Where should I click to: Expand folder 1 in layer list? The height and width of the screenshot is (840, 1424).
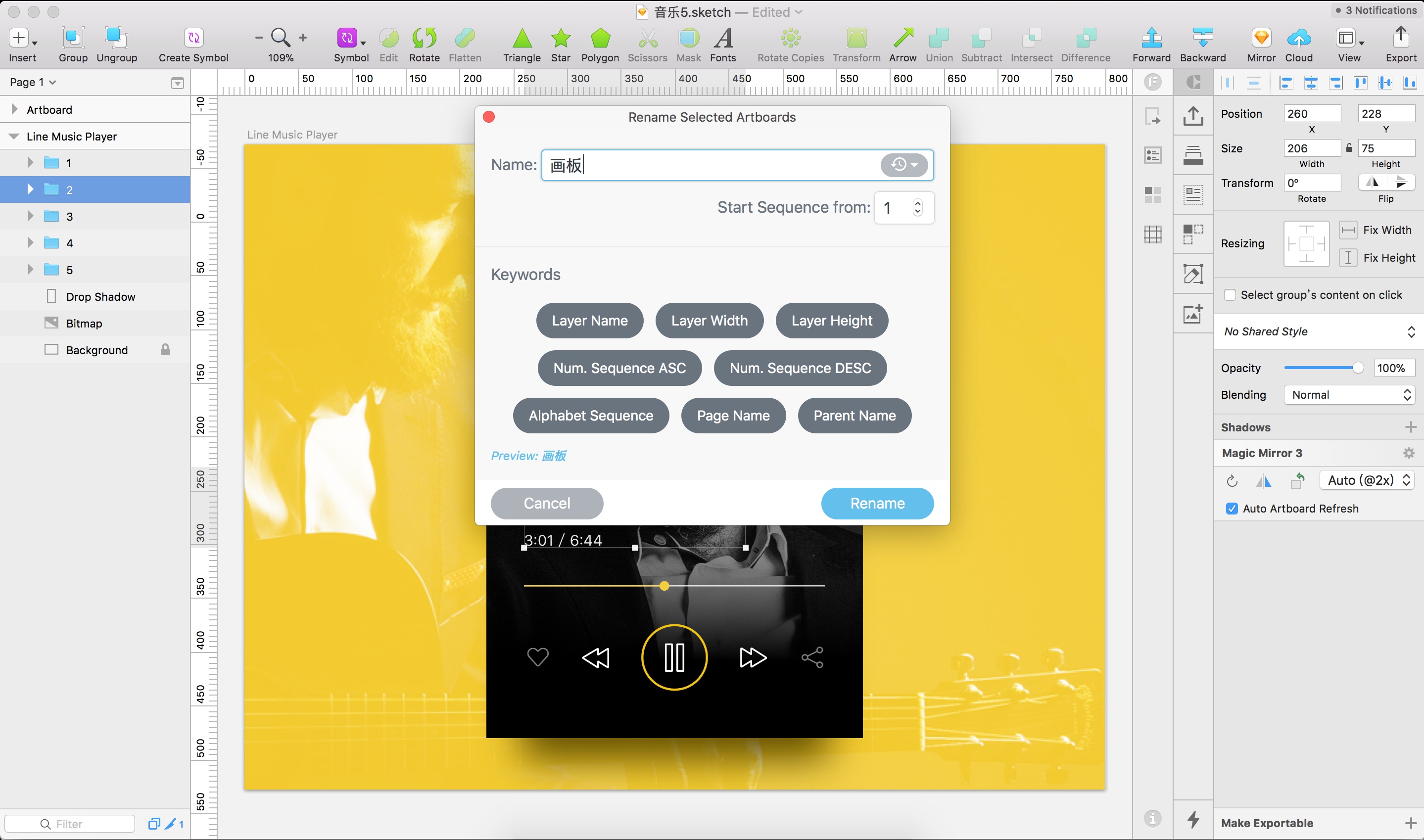(31, 162)
